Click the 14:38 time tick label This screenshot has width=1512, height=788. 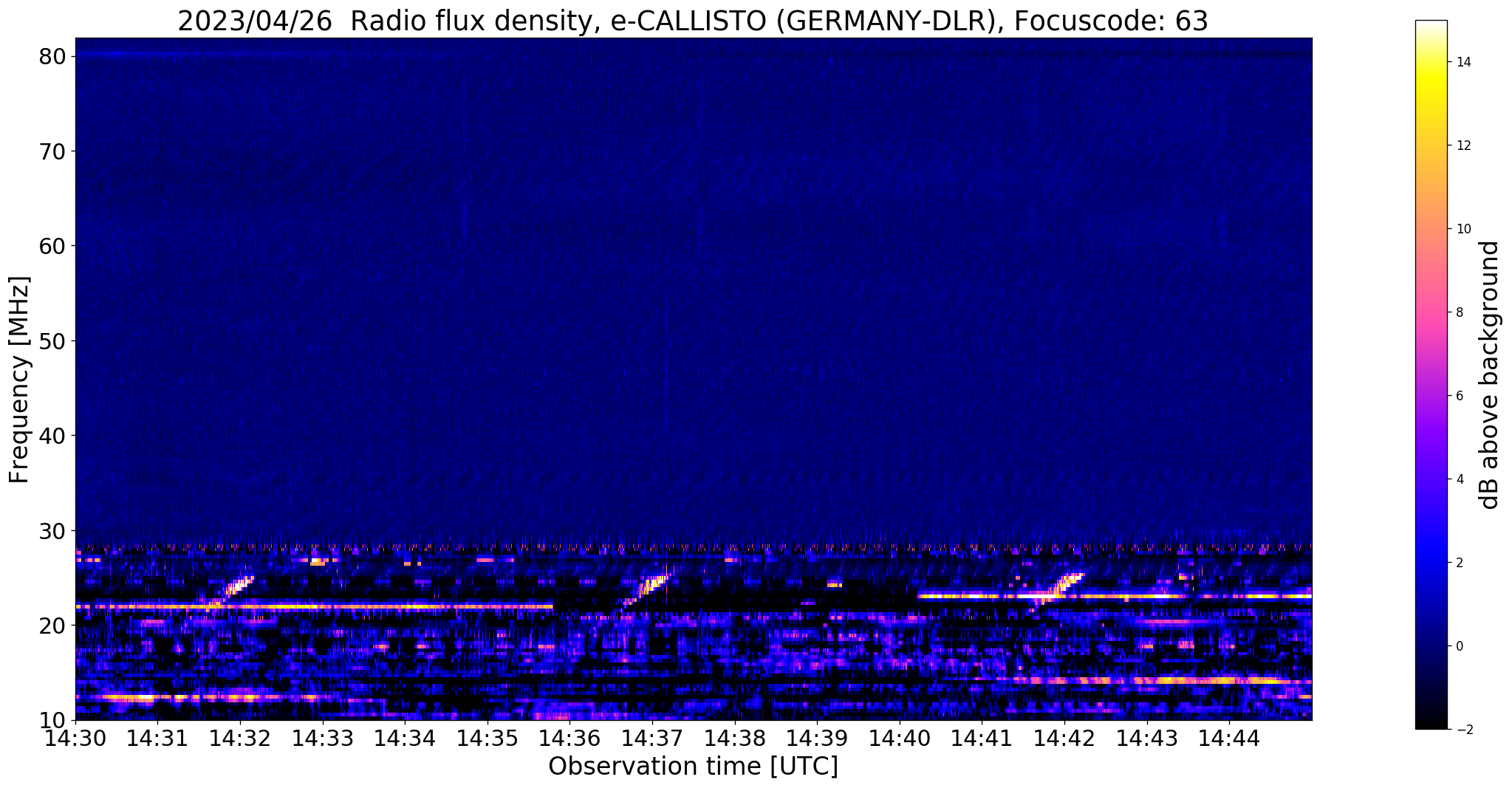pos(735,738)
